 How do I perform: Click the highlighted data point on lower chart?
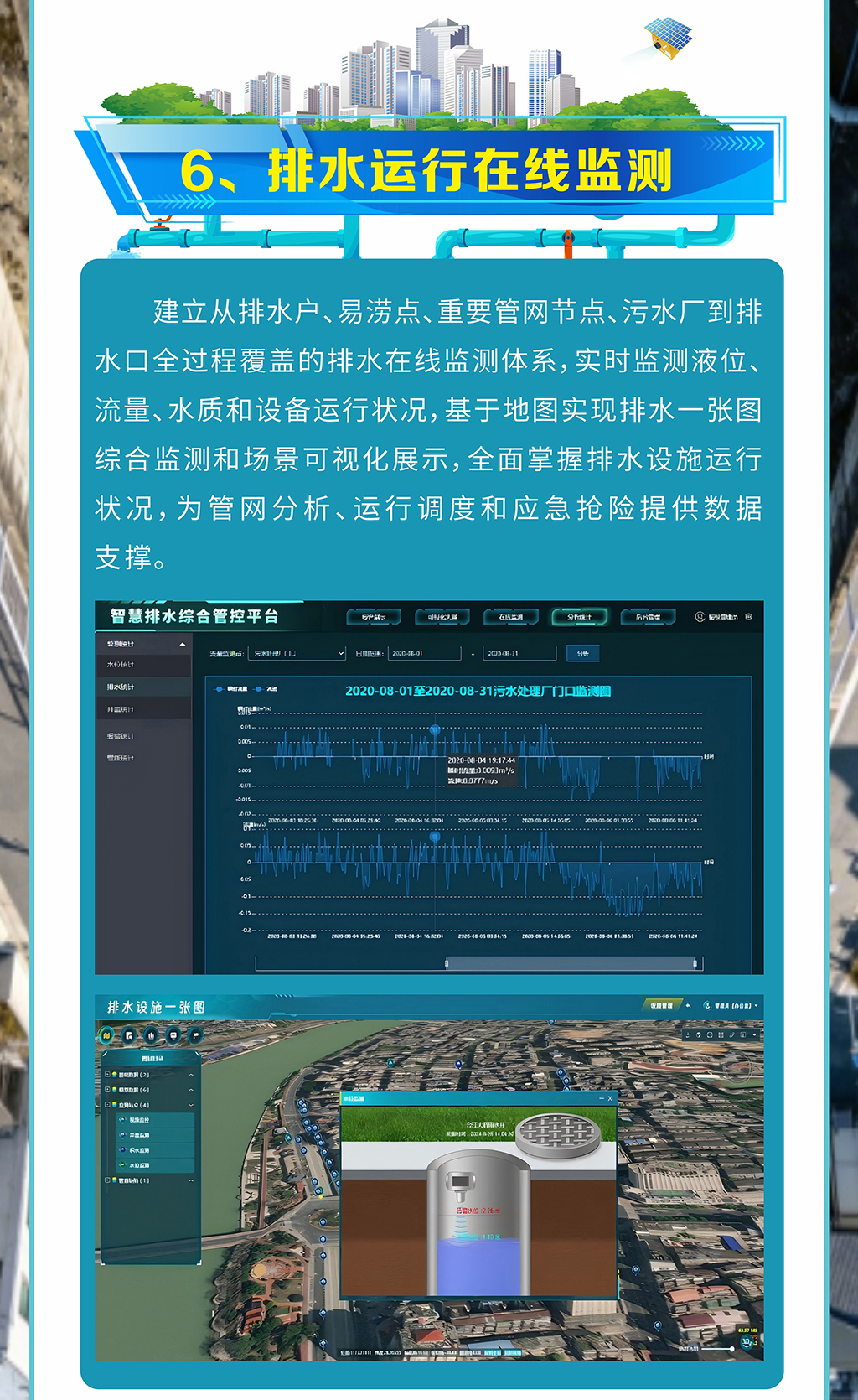435,837
